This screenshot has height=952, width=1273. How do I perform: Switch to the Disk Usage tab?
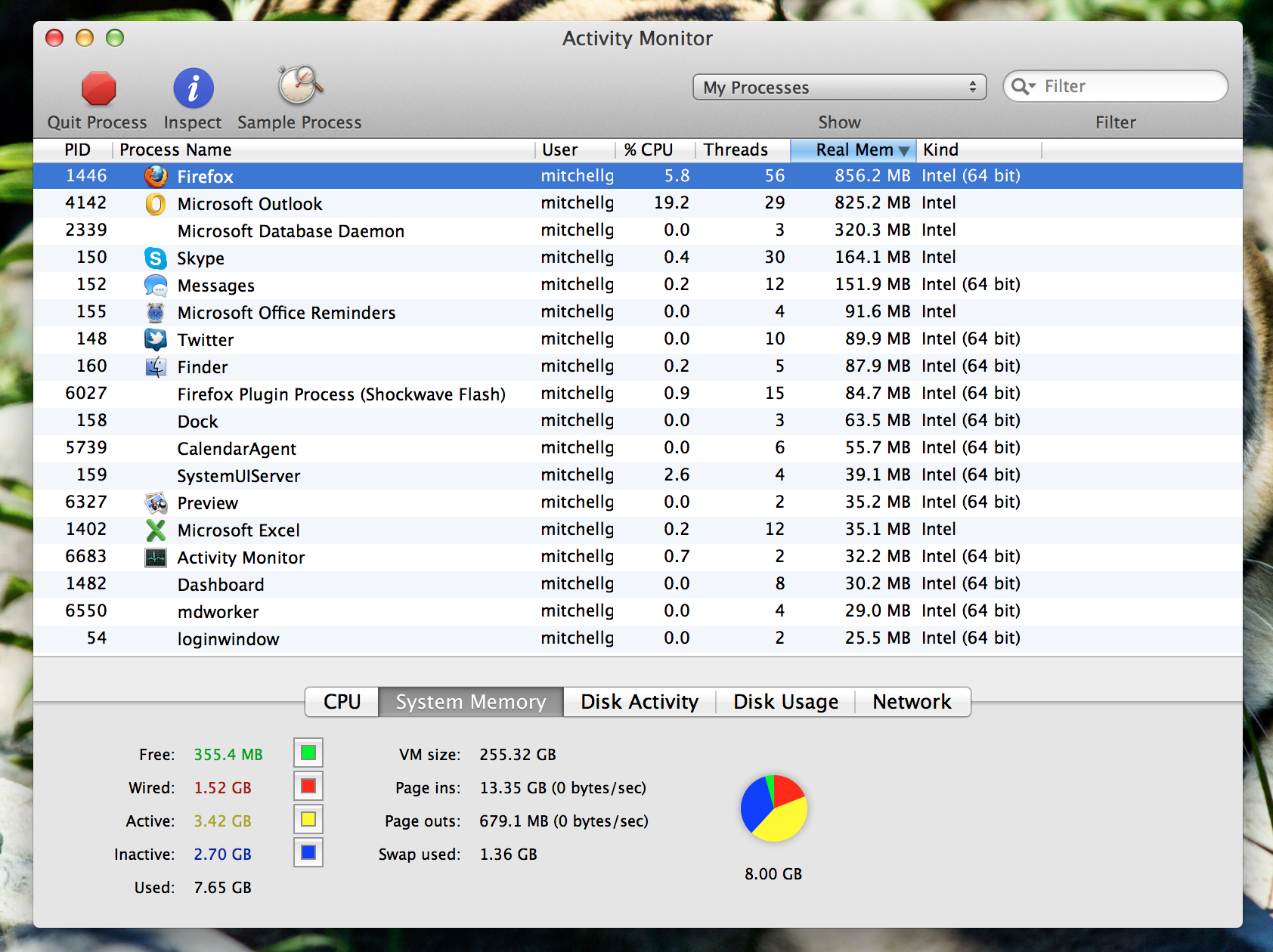click(x=785, y=702)
